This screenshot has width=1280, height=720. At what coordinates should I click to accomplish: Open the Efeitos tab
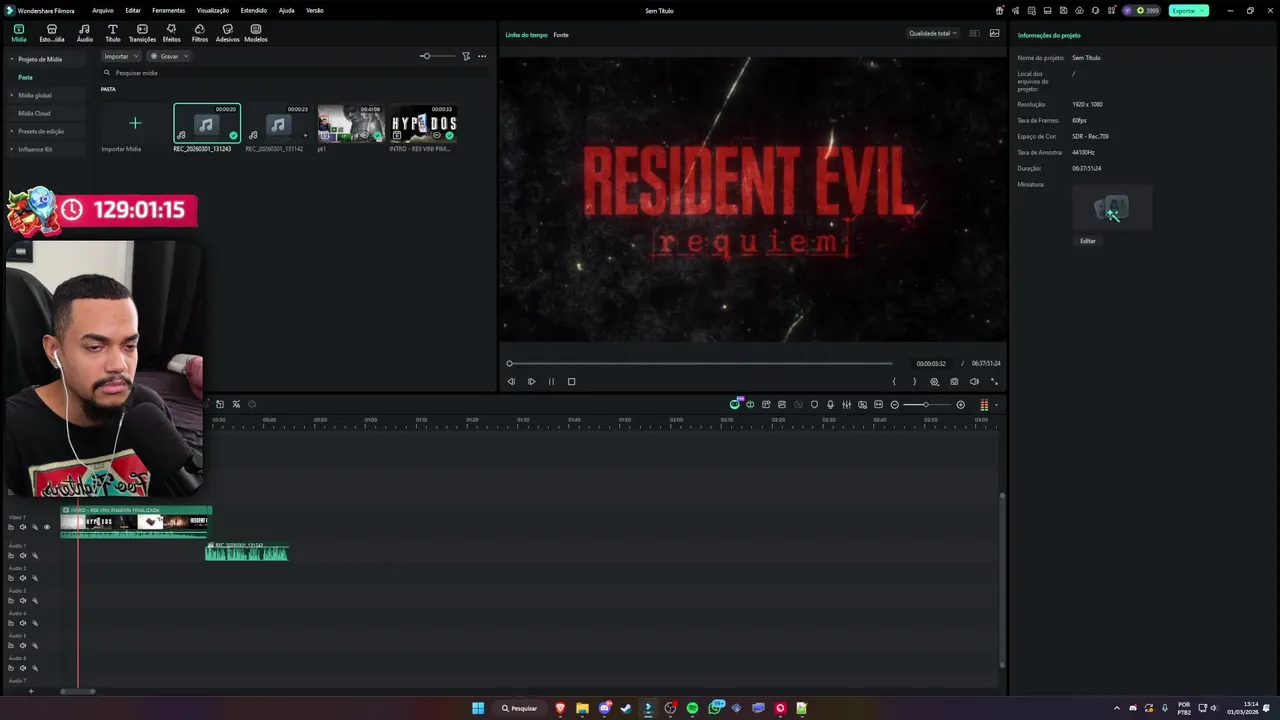click(x=171, y=33)
